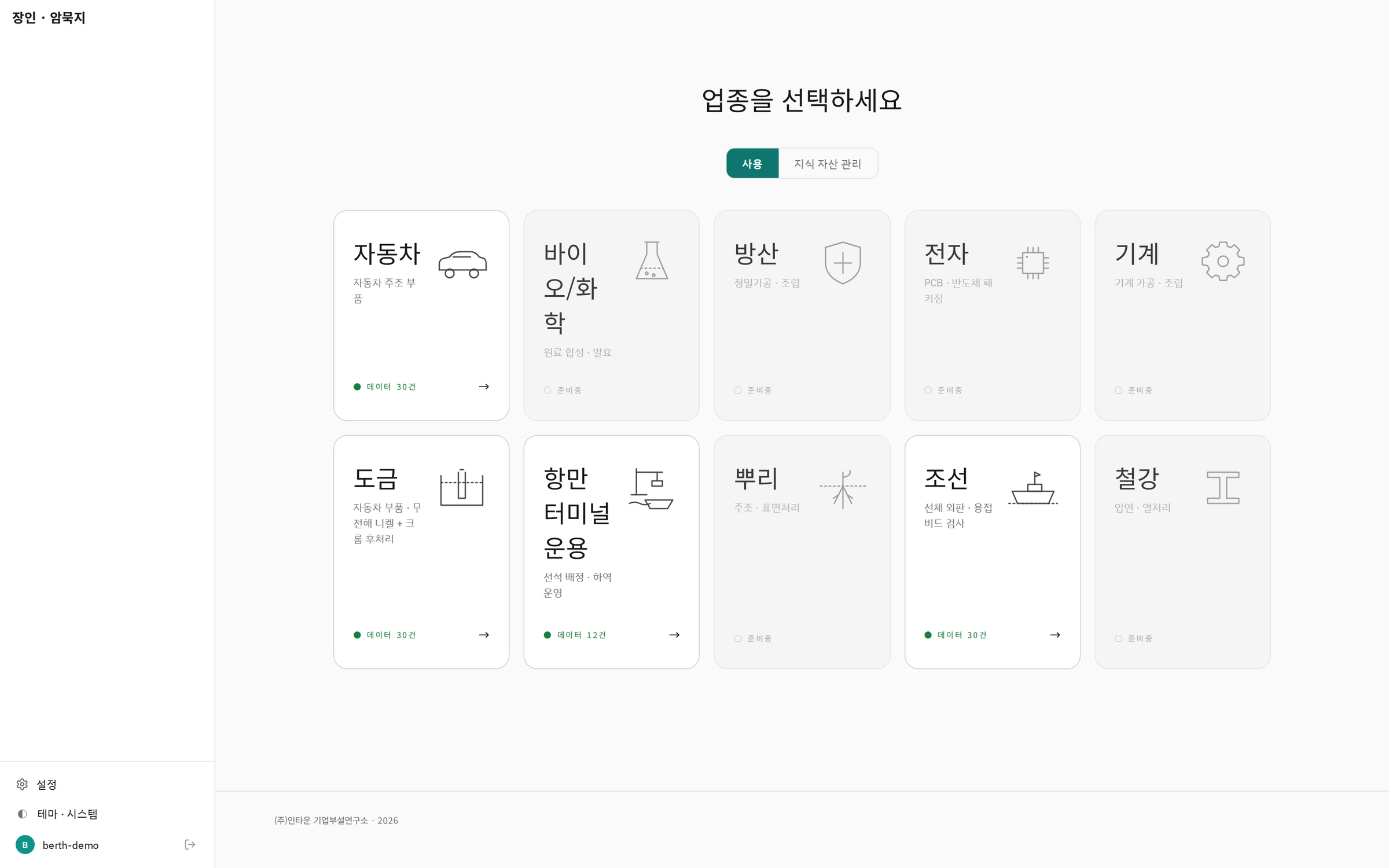Select the 항만 터미널 운용 title
Screen dimensions: 1389x868
pyautogui.click(x=577, y=513)
